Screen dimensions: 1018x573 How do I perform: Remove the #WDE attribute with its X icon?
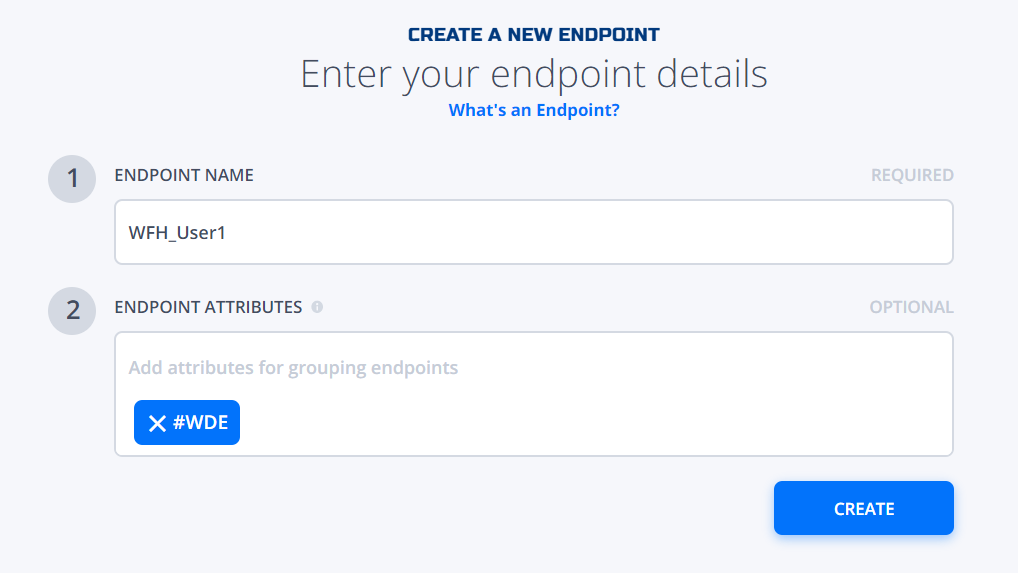(x=157, y=423)
